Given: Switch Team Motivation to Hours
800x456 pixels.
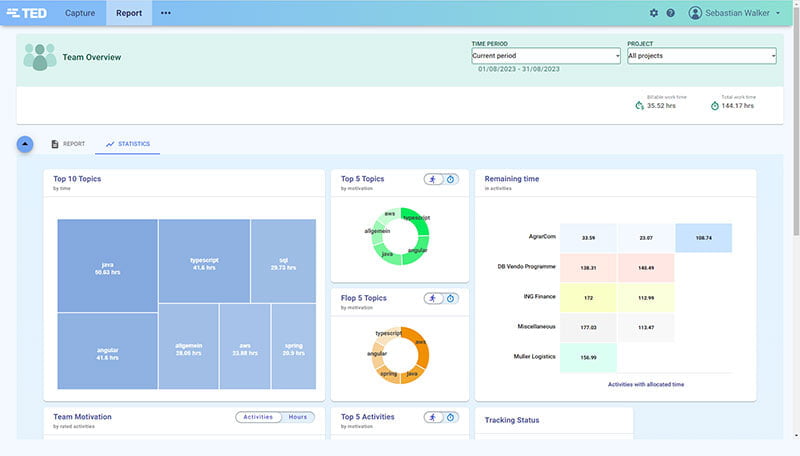Looking at the screenshot, I should (x=298, y=417).
